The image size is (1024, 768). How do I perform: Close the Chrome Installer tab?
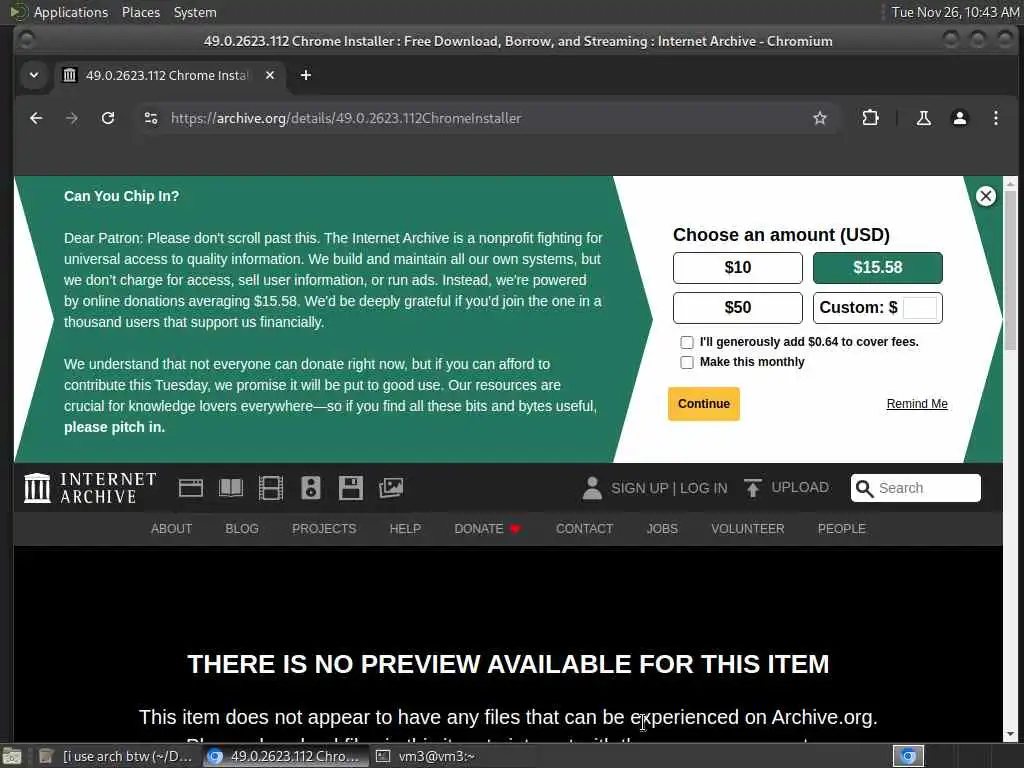click(x=270, y=75)
